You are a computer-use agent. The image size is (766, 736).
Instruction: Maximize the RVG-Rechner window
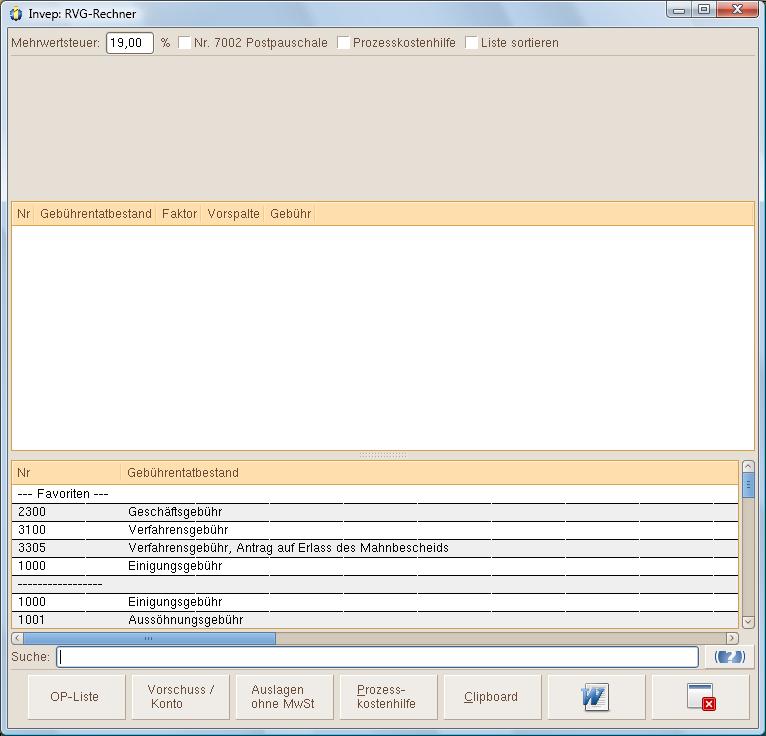[704, 9]
